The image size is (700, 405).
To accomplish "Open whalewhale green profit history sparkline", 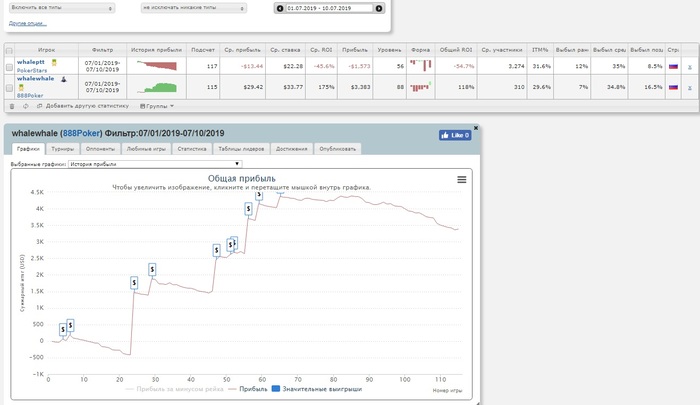I will [x=157, y=87].
